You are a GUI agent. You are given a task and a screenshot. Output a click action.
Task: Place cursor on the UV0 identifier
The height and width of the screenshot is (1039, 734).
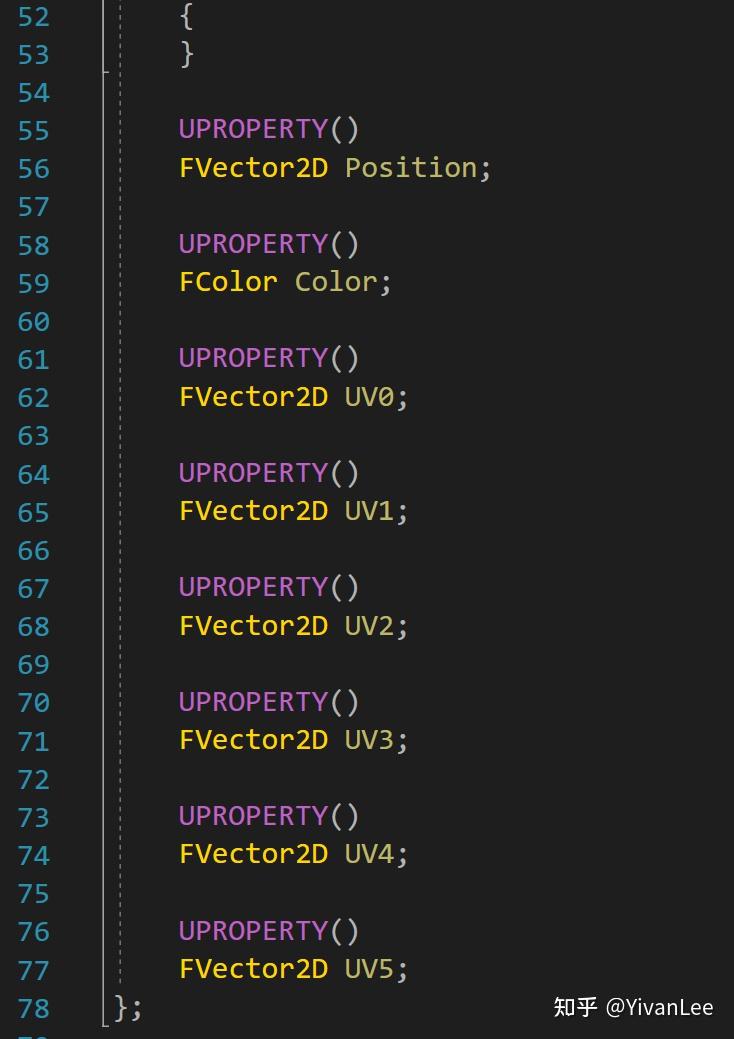click(x=369, y=397)
